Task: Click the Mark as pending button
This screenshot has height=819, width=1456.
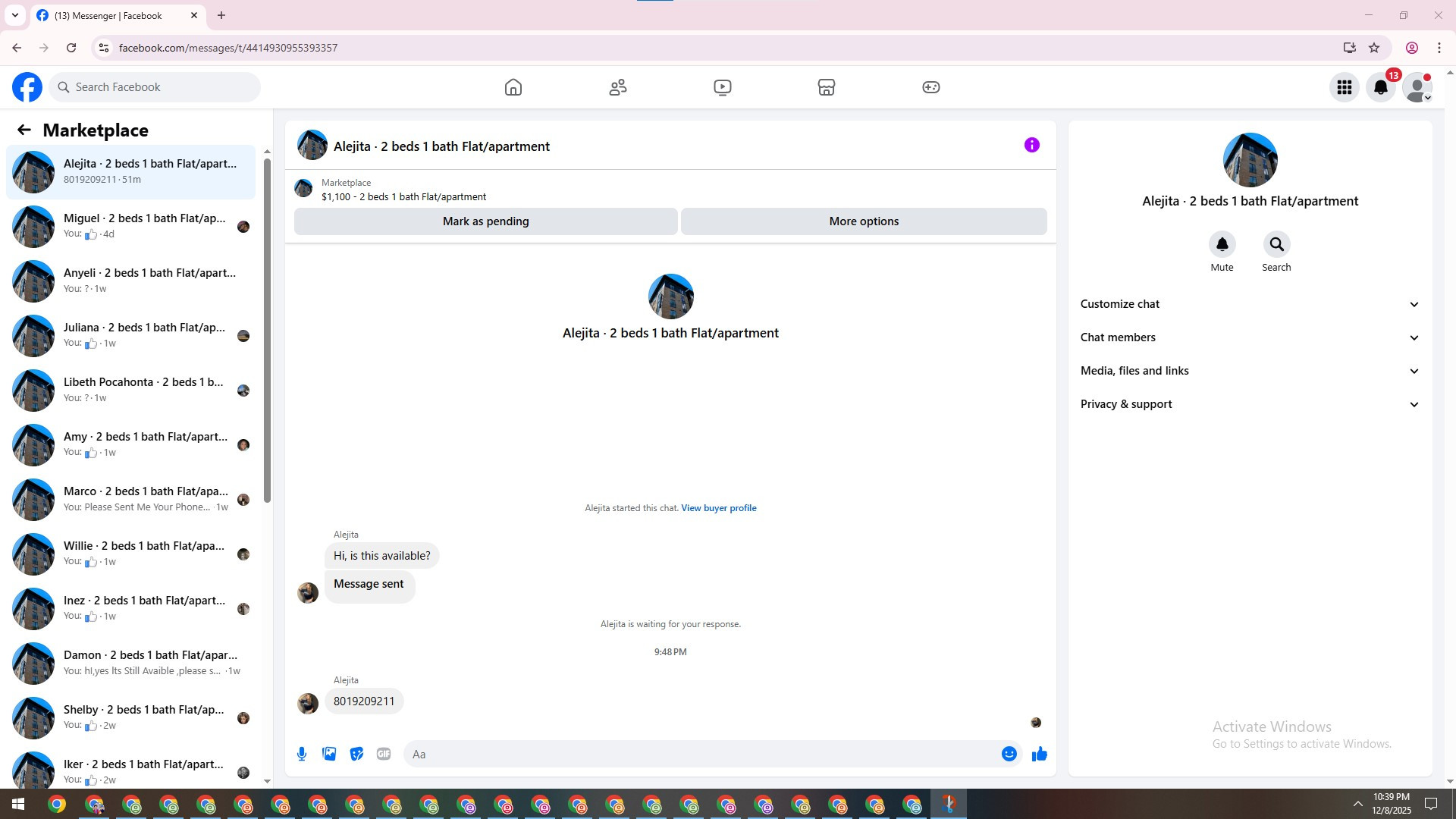Action: (x=486, y=221)
